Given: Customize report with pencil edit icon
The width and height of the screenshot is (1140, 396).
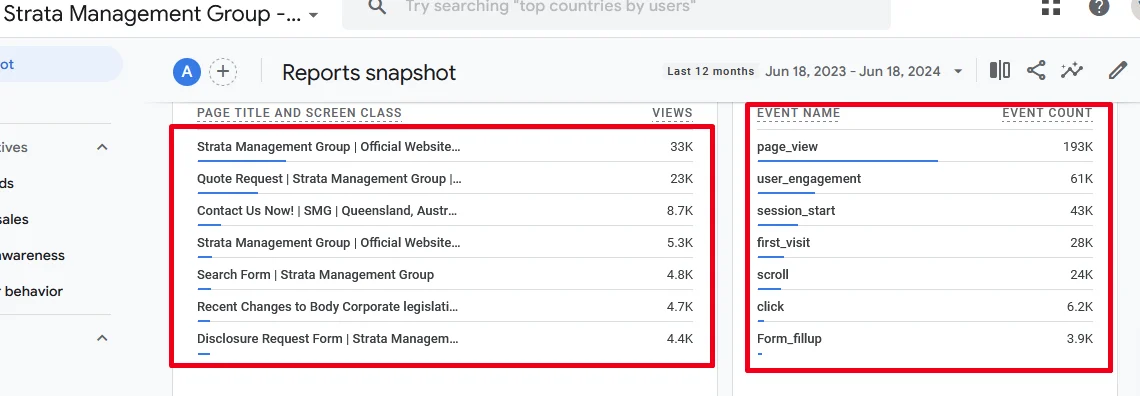Looking at the screenshot, I should point(1117,70).
